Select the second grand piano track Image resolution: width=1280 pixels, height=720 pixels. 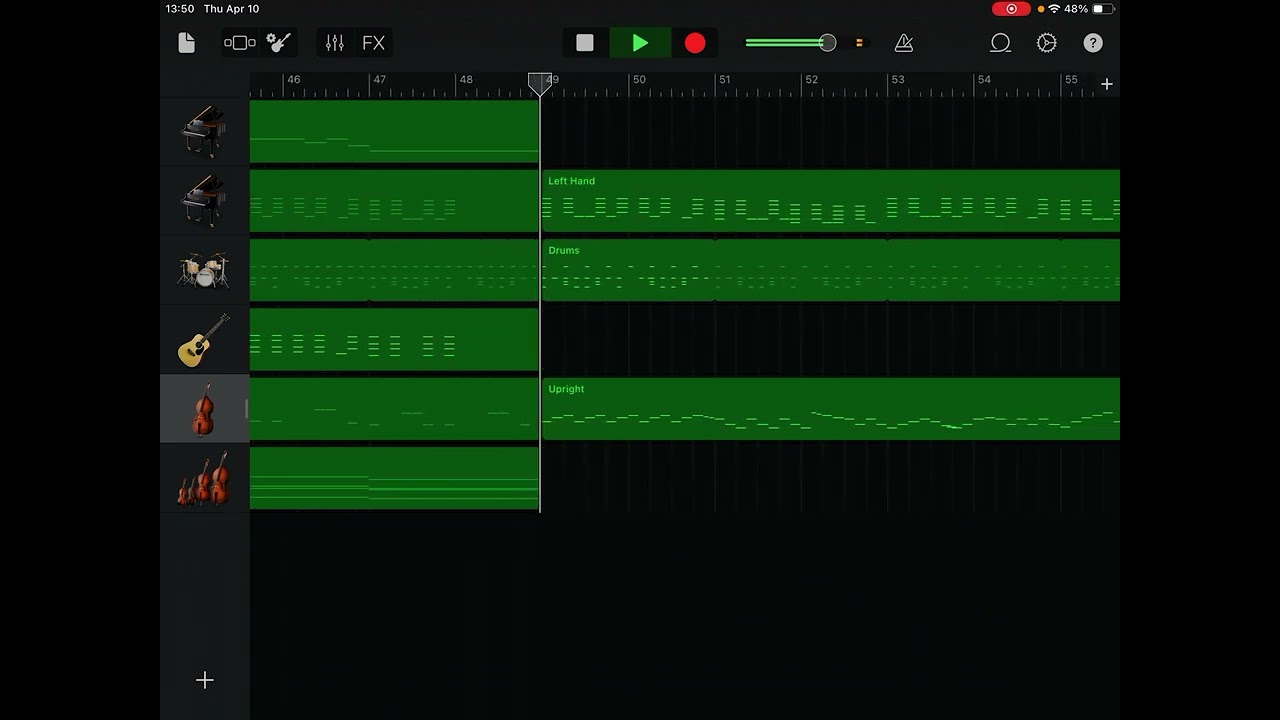[204, 201]
